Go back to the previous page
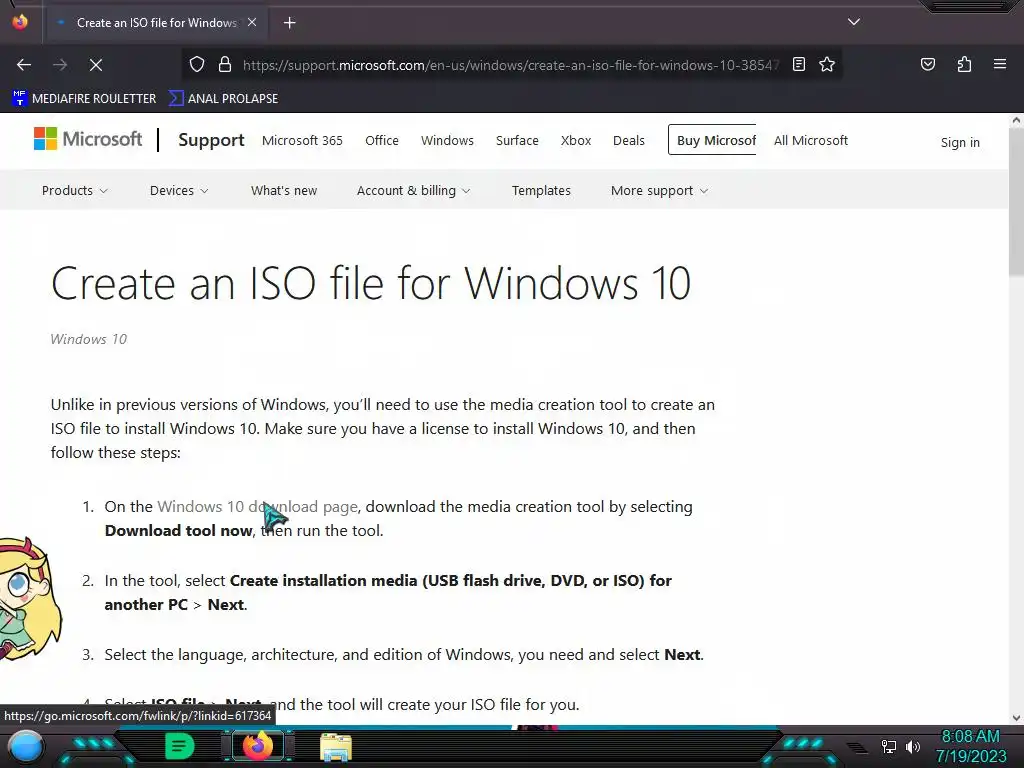The width and height of the screenshot is (1024, 768). pos(24,65)
